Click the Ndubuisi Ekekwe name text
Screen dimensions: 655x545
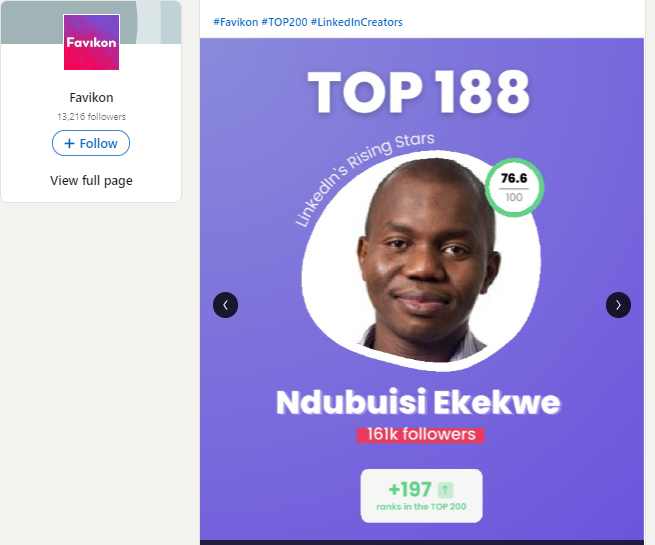tap(418, 402)
